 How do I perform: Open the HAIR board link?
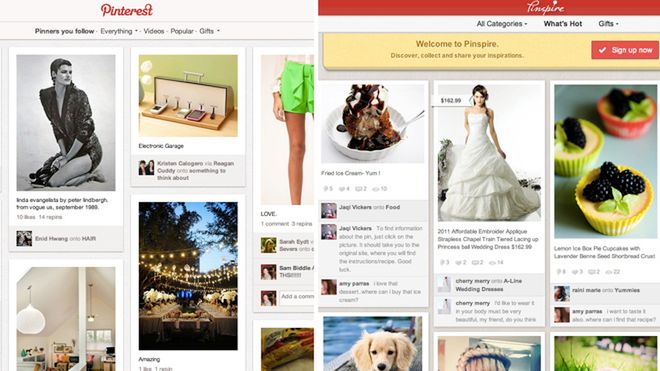click(89, 238)
